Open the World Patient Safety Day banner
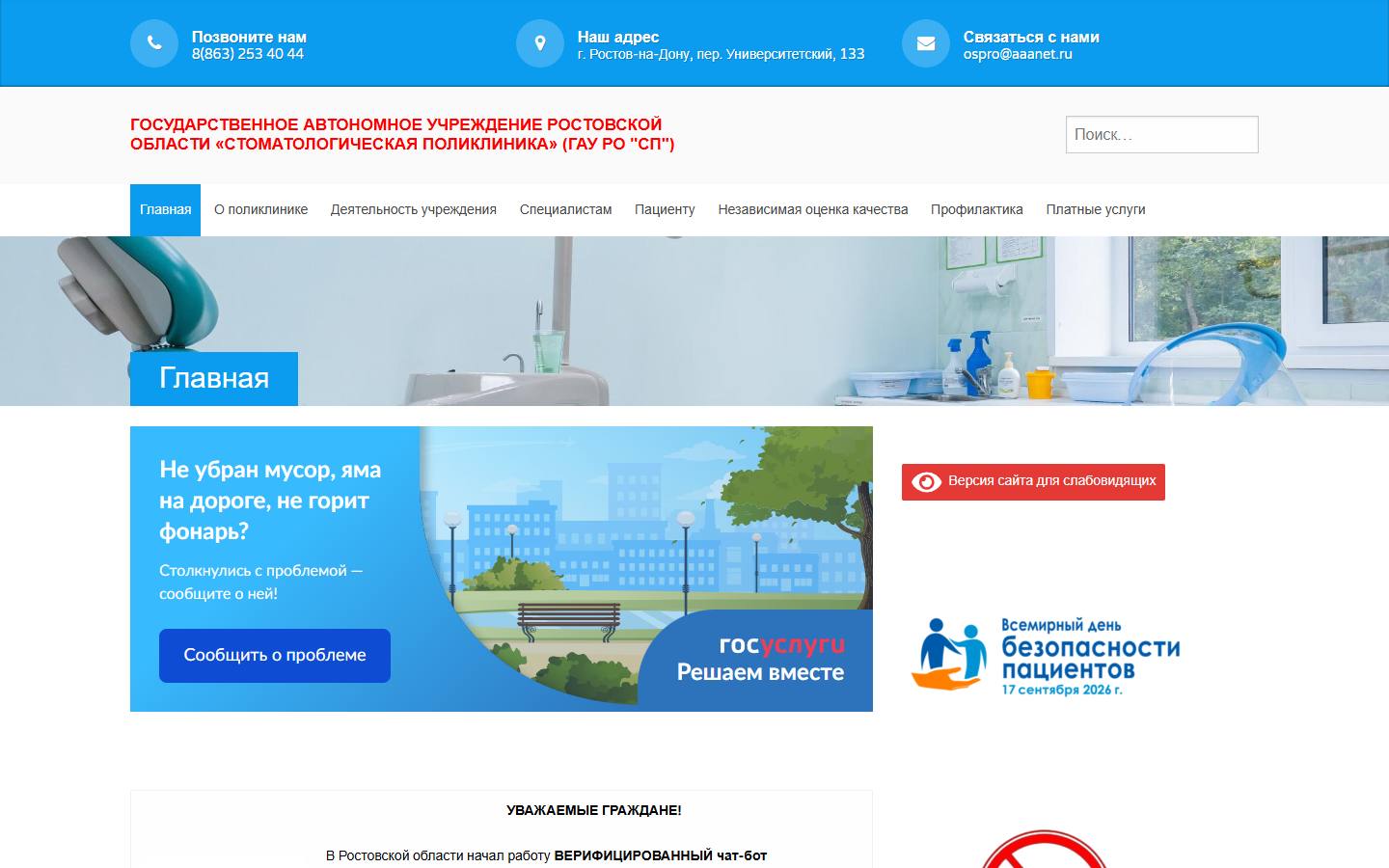The width and height of the screenshot is (1389, 868). point(1046,656)
